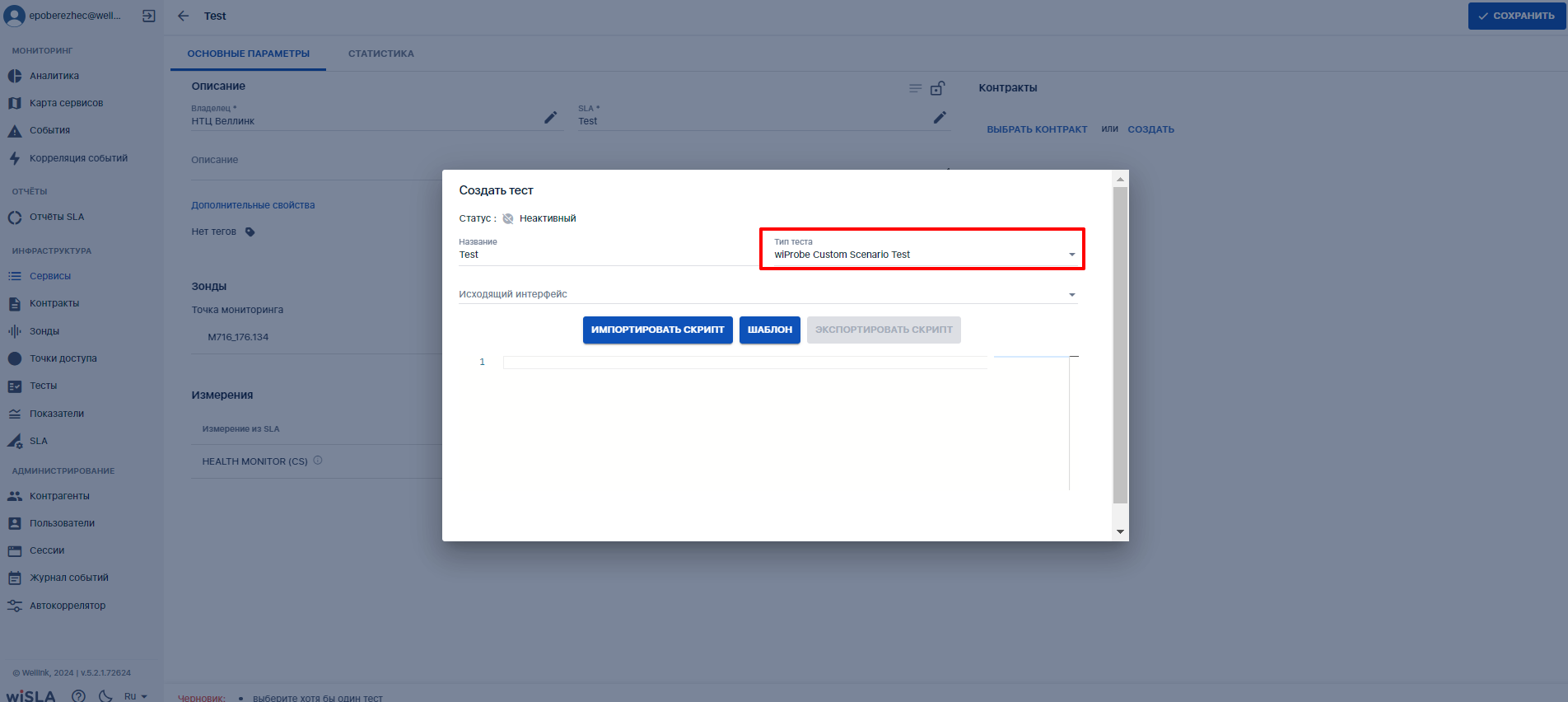Edit Владелец with the pencil icon
The height and width of the screenshot is (702, 1568).
pyautogui.click(x=551, y=118)
